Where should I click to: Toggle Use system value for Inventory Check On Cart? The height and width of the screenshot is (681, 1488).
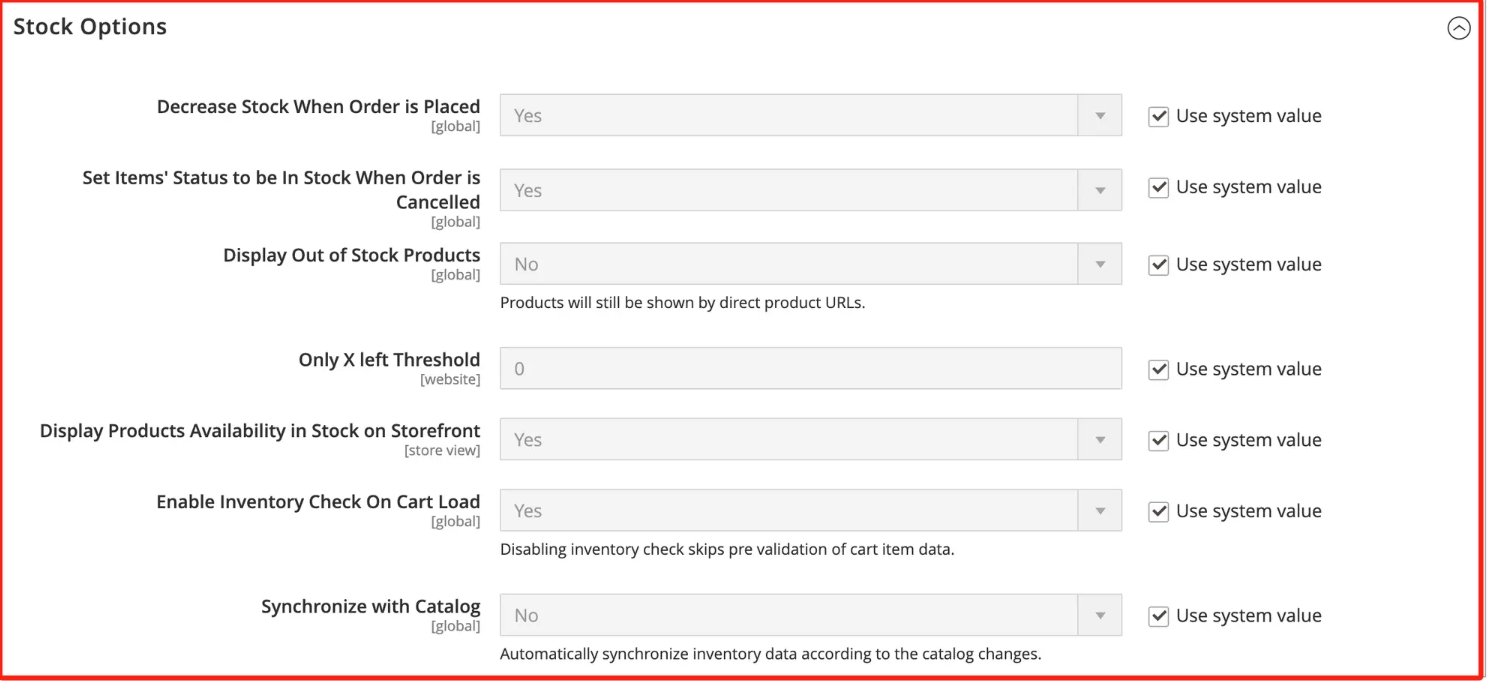click(x=1158, y=512)
